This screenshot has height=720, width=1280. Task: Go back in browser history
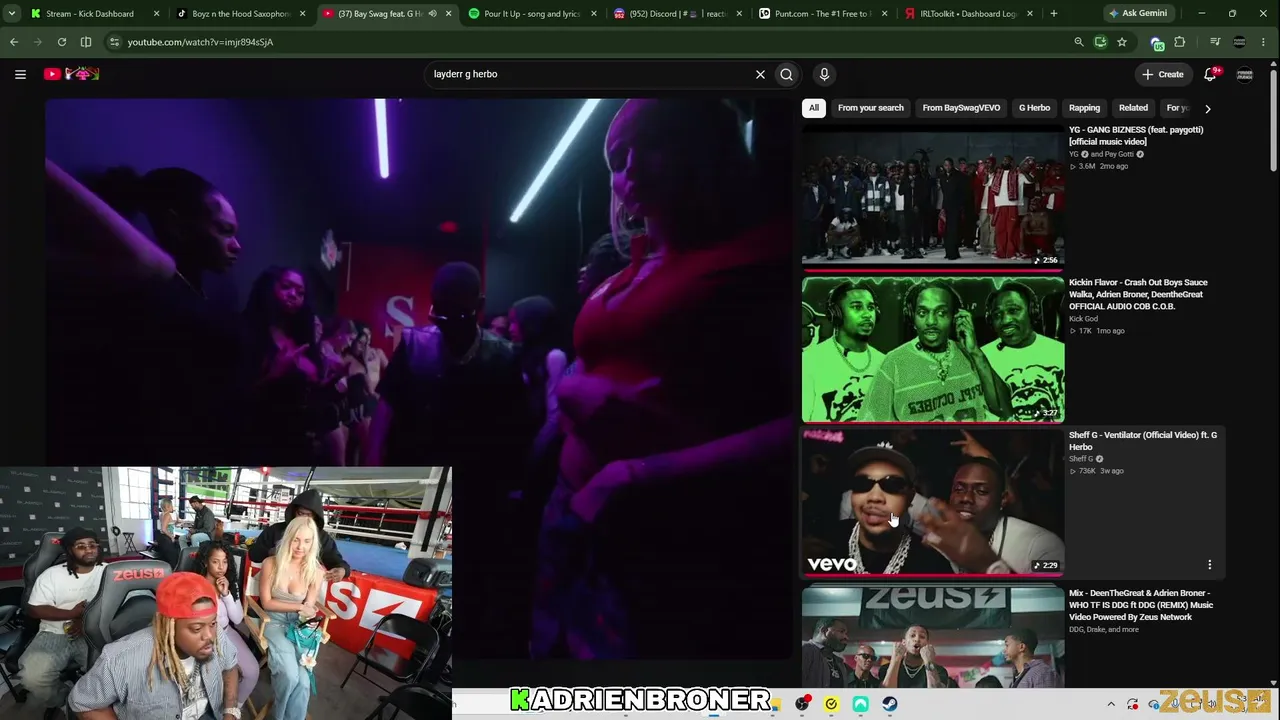[14, 42]
